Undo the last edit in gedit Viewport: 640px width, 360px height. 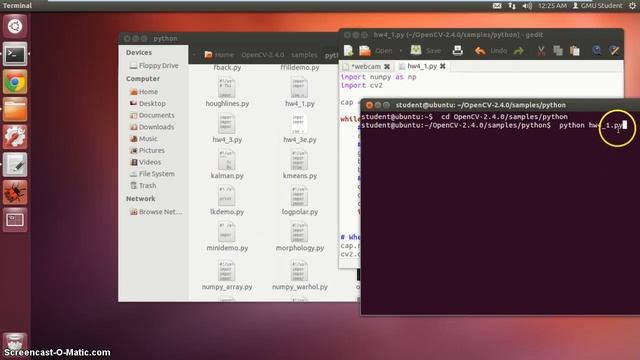pyautogui.click(x=491, y=51)
